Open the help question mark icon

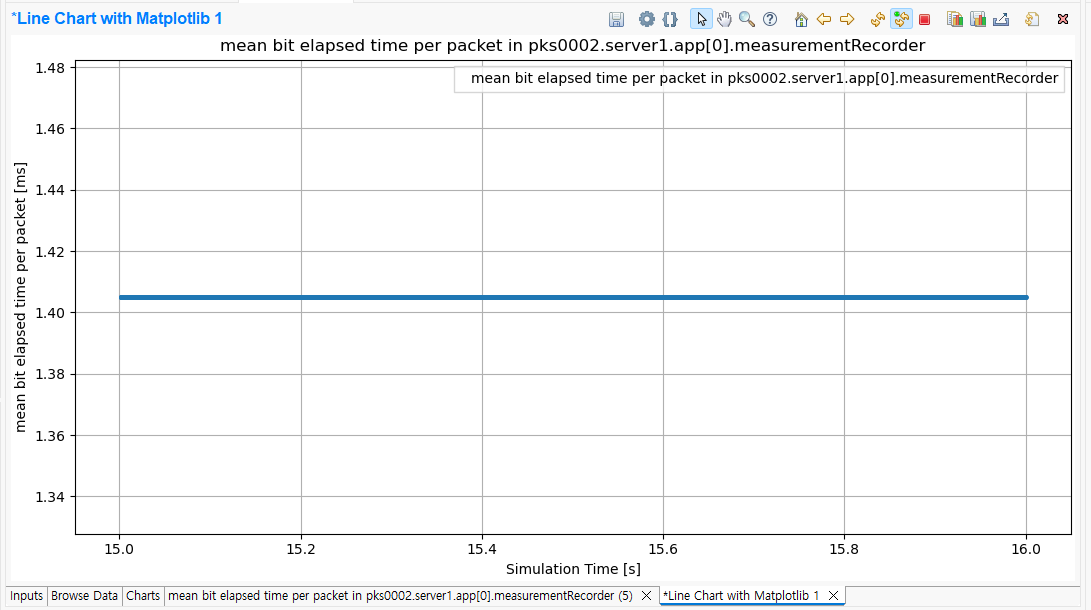(770, 19)
